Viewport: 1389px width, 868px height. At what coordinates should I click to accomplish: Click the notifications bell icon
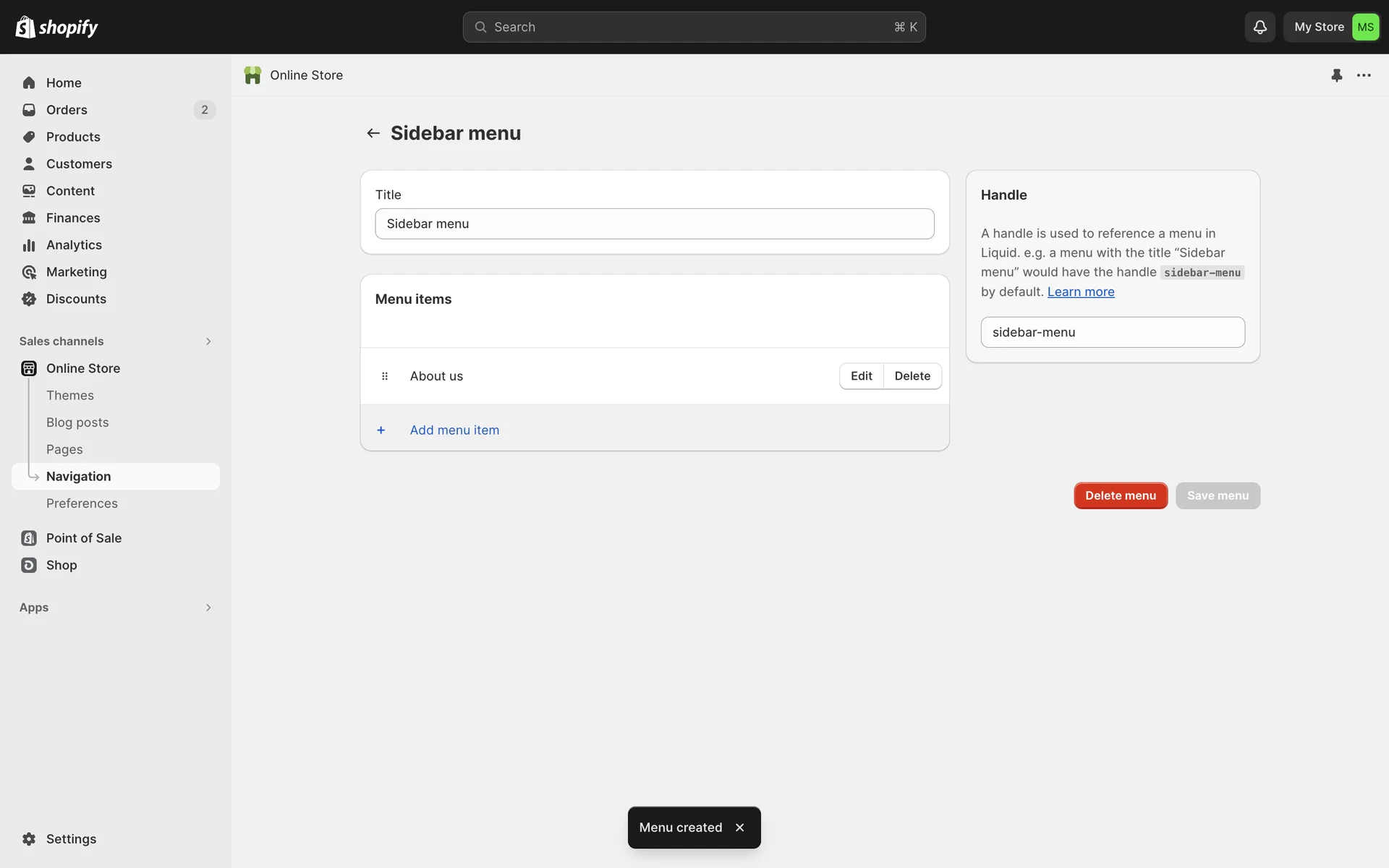pyautogui.click(x=1260, y=27)
